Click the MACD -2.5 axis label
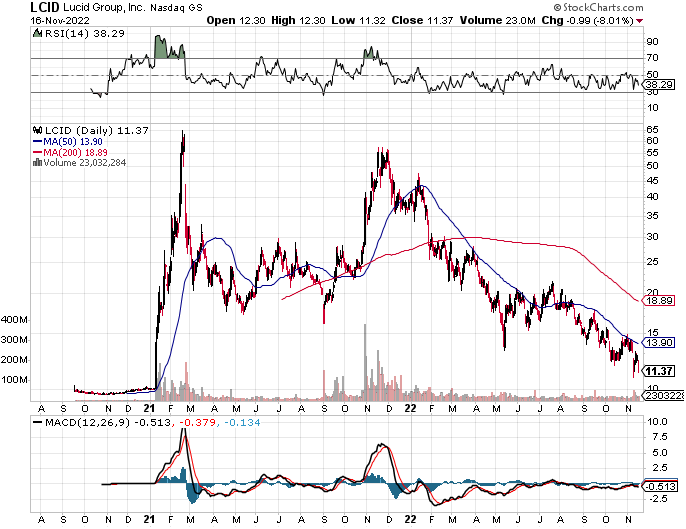This screenshot has height=529, width=686. click(657, 499)
